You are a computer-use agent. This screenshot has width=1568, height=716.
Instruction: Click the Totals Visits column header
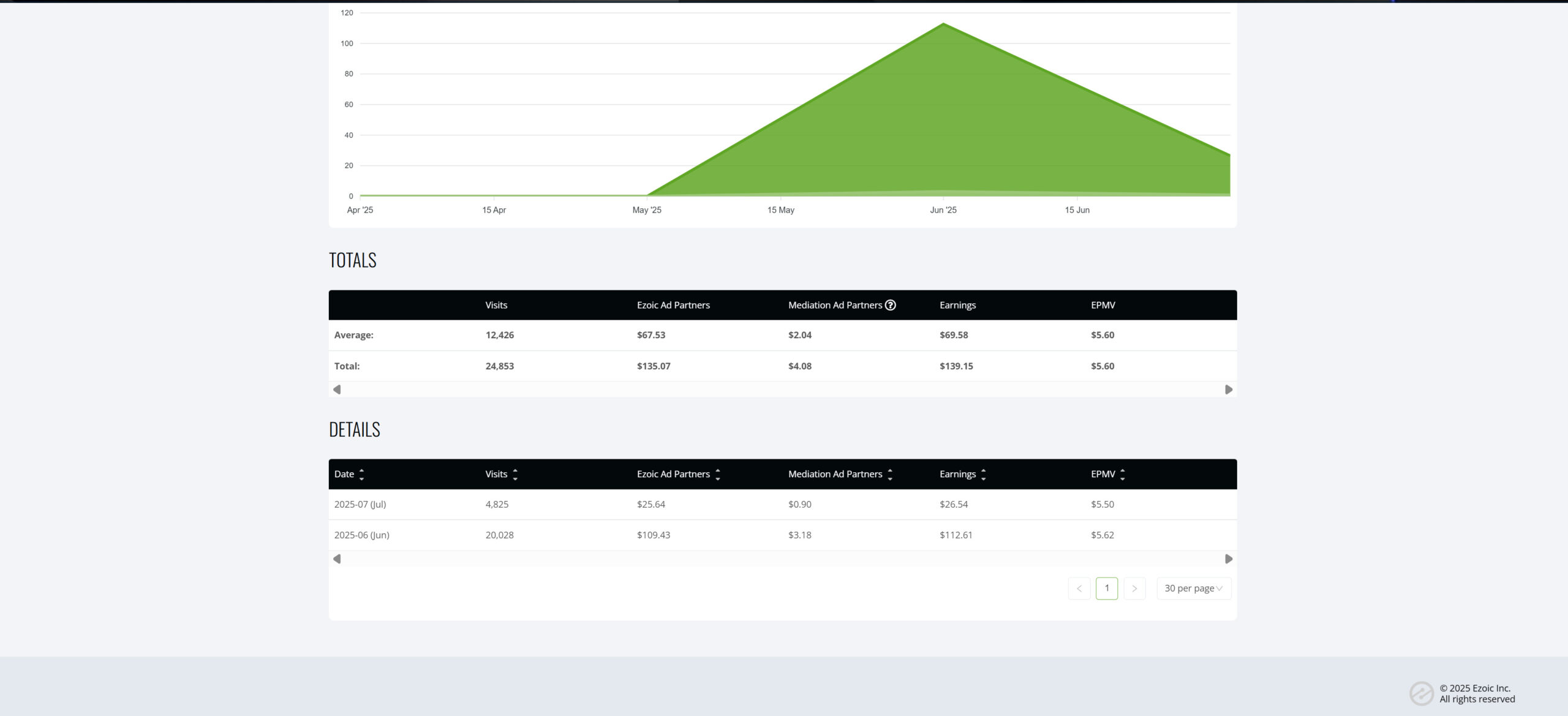coord(496,305)
